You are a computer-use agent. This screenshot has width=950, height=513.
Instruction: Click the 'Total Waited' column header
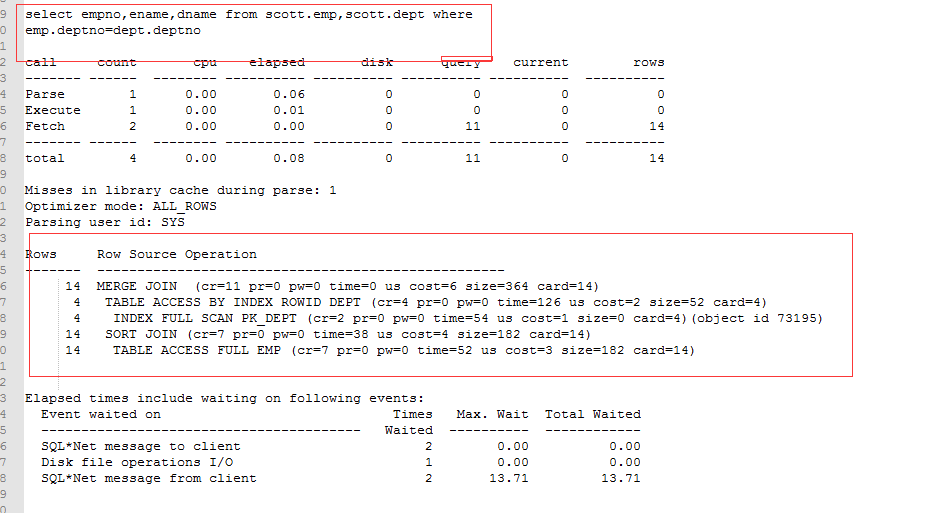coord(593,414)
